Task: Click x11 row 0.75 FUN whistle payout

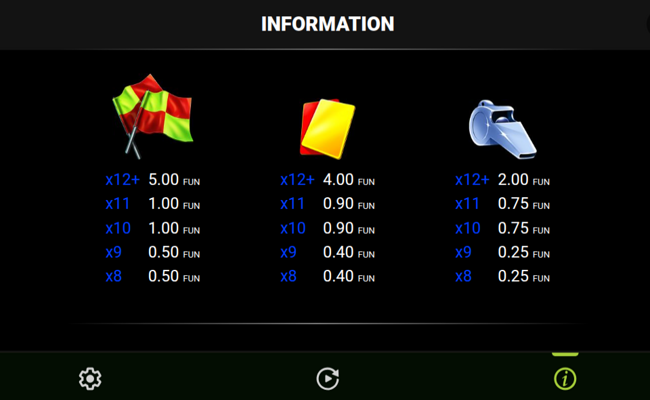Action: click(x=524, y=204)
